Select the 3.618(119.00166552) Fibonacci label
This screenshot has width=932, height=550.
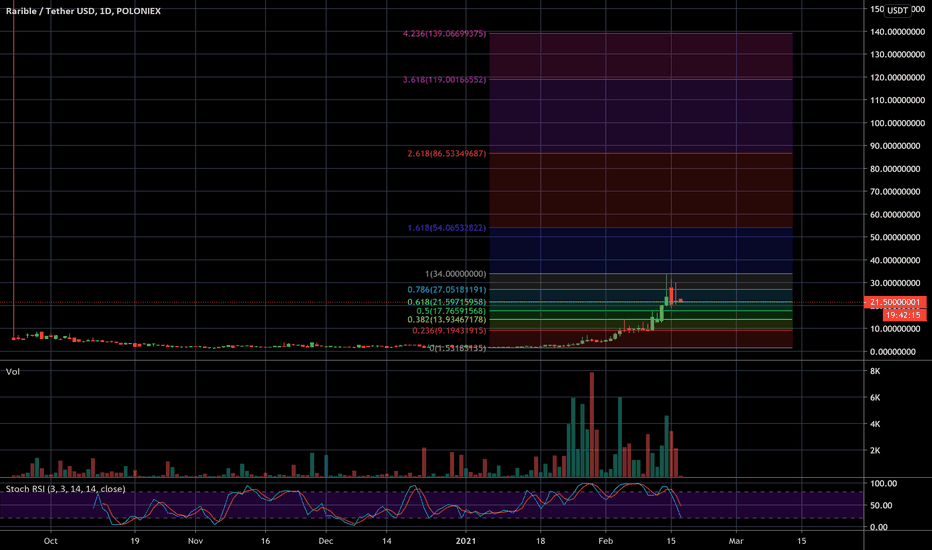pyautogui.click(x=444, y=80)
